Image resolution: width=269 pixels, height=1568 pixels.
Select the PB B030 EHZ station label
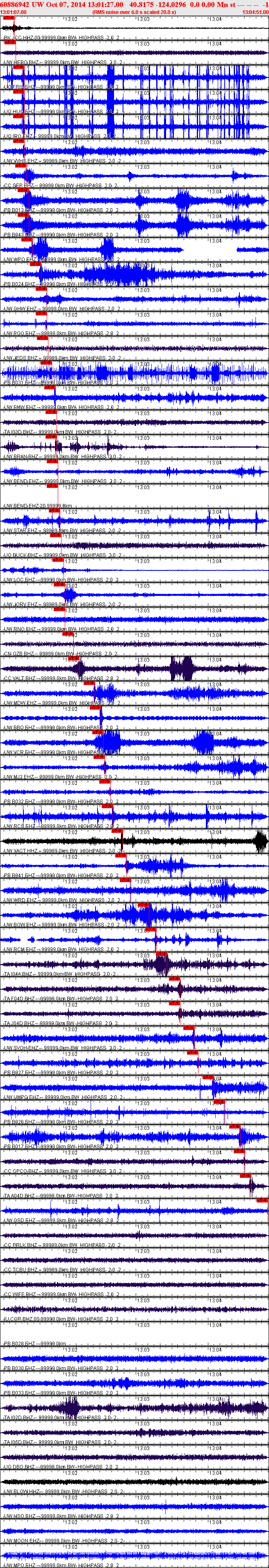tap(62, 1369)
